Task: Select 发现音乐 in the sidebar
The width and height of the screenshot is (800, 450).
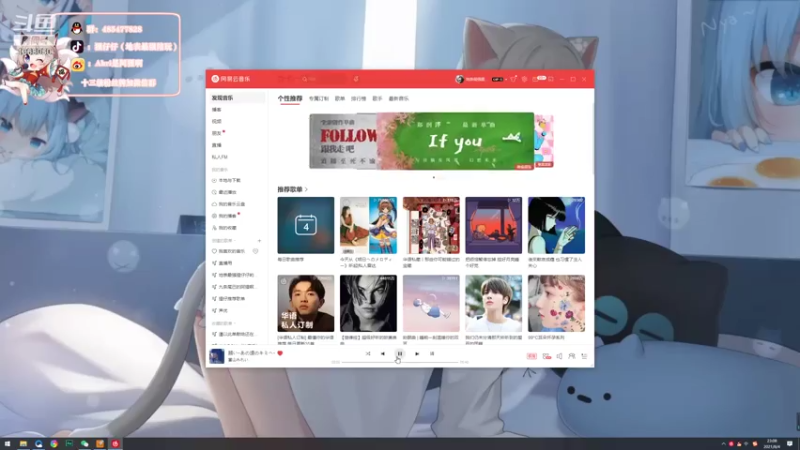Action: [x=236, y=97]
